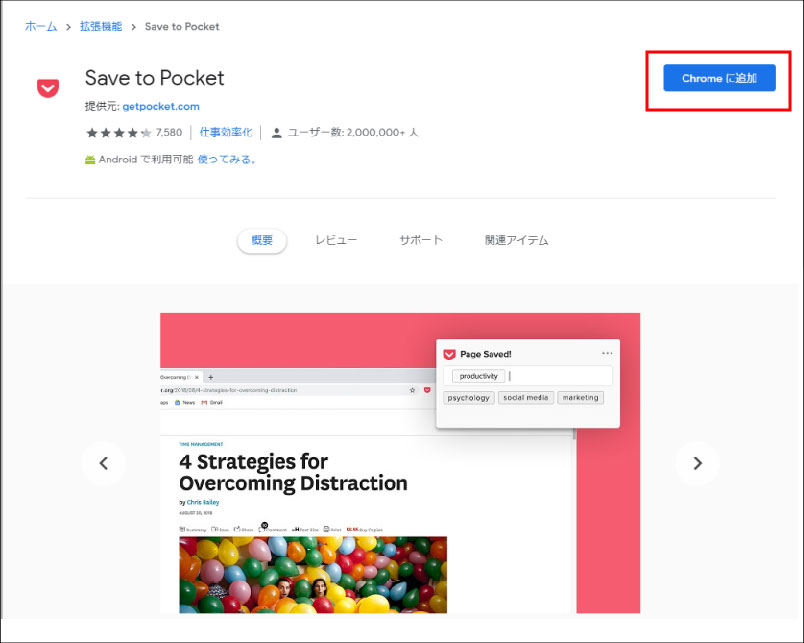Click the Chrome に追加 button
This screenshot has height=643, width=804.
(719, 78)
